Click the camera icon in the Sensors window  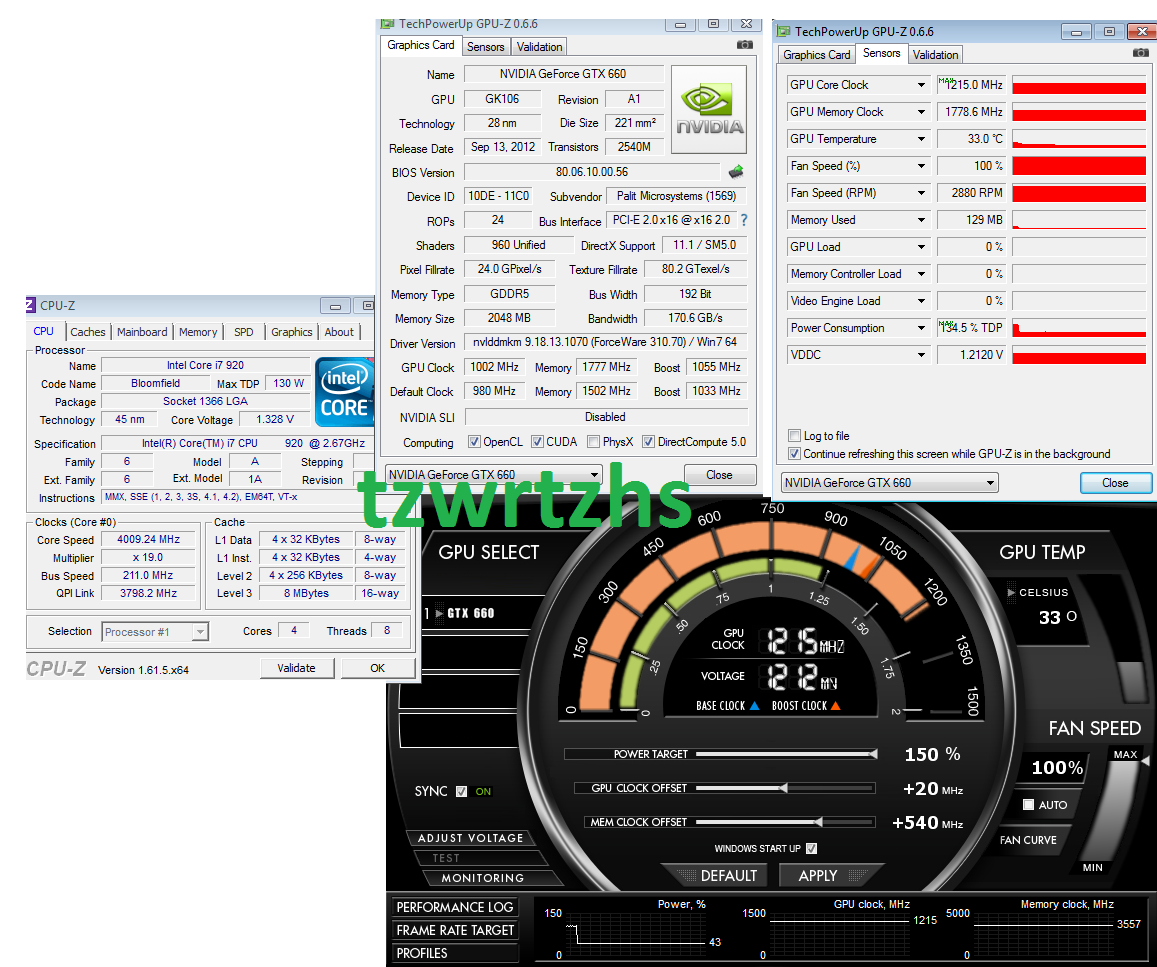[1140, 53]
